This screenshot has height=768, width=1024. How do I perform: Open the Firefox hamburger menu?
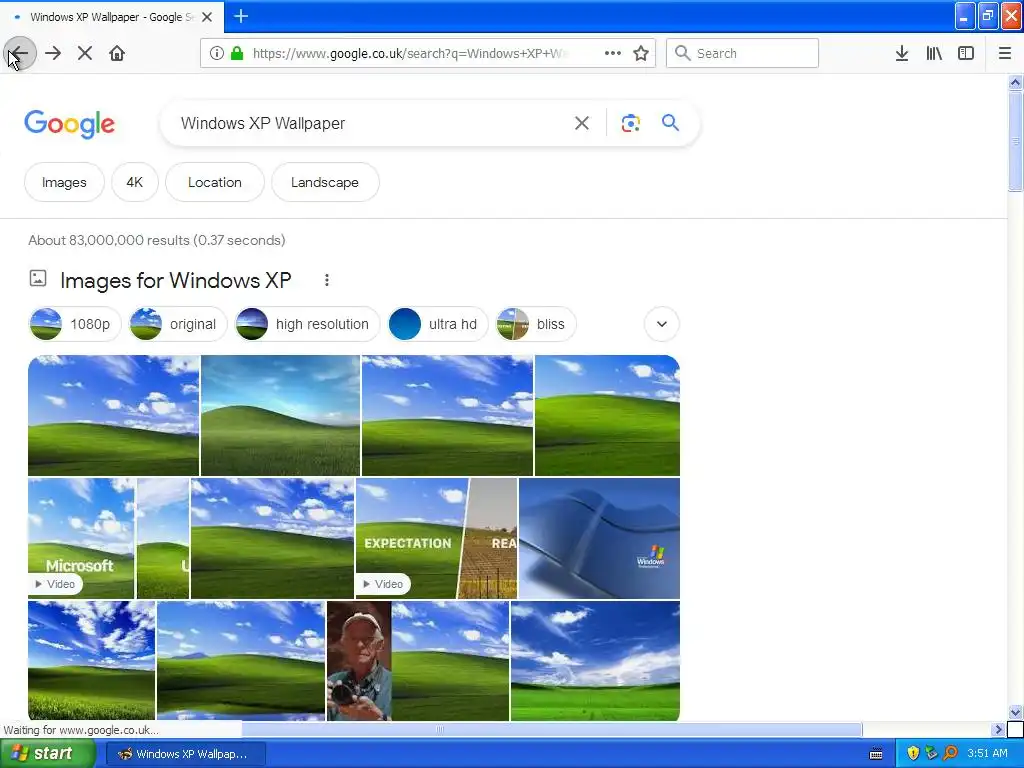click(x=1004, y=54)
